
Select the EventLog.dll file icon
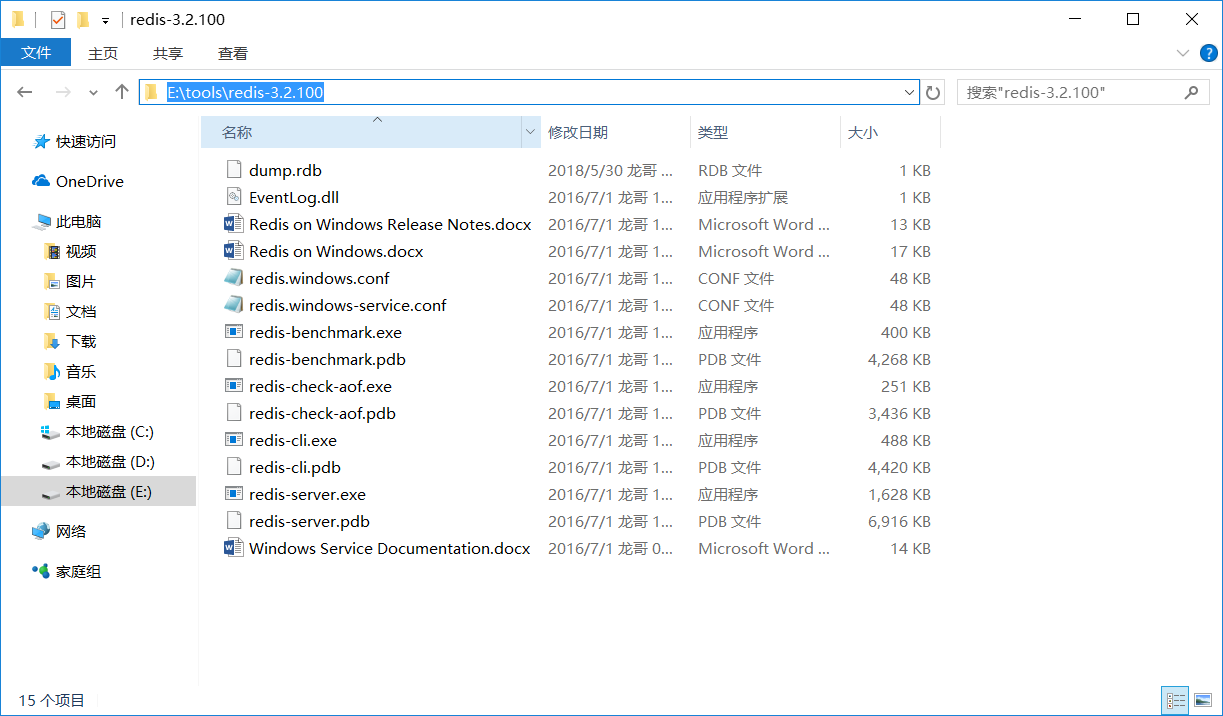[x=234, y=197]
